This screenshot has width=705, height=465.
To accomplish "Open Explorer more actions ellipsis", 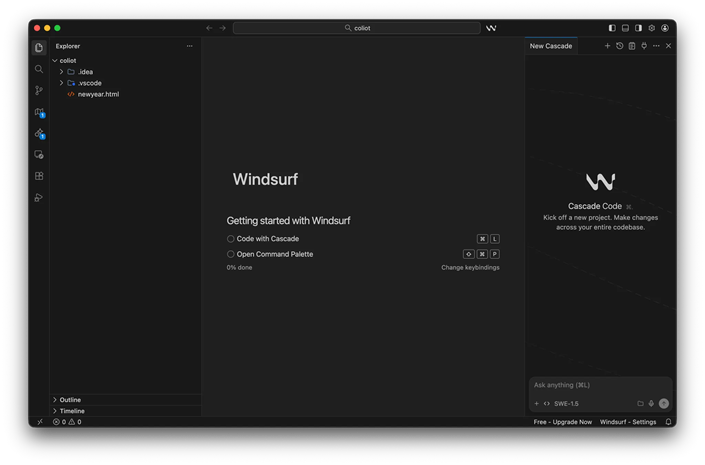I will coord(190,46).
